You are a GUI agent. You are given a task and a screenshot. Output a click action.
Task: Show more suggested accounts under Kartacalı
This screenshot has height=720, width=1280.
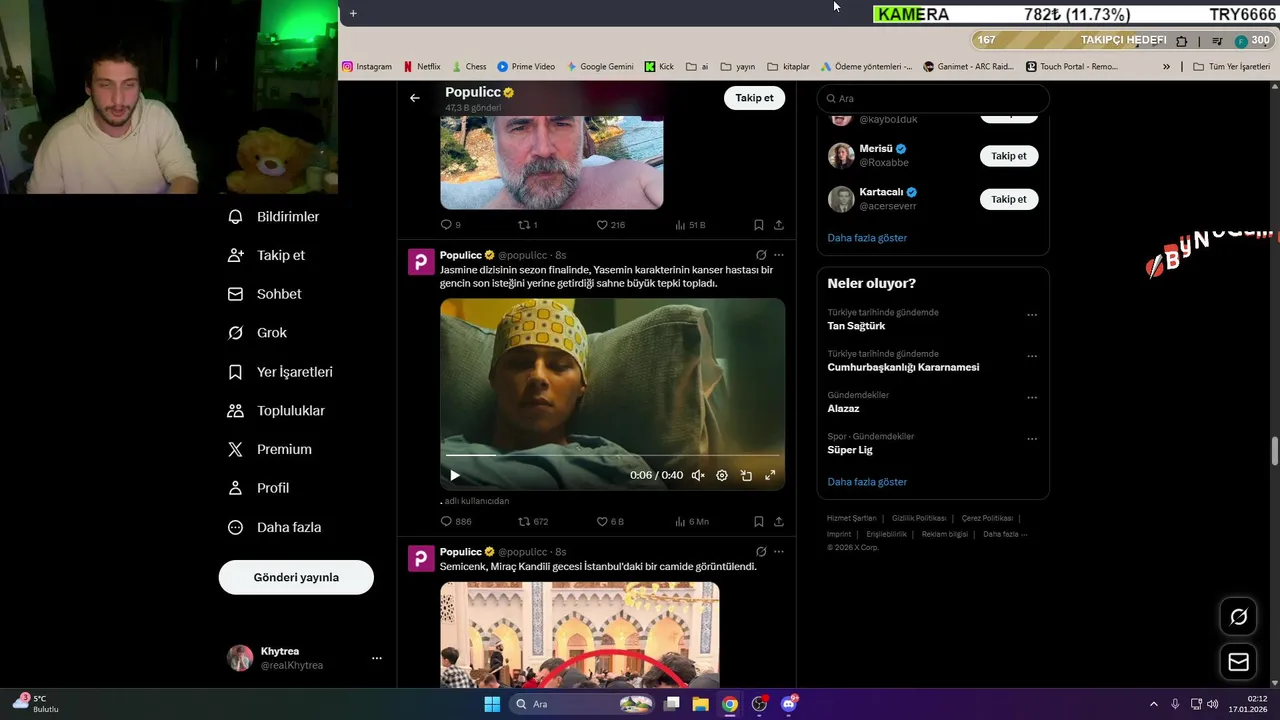(x=867, y=238)
